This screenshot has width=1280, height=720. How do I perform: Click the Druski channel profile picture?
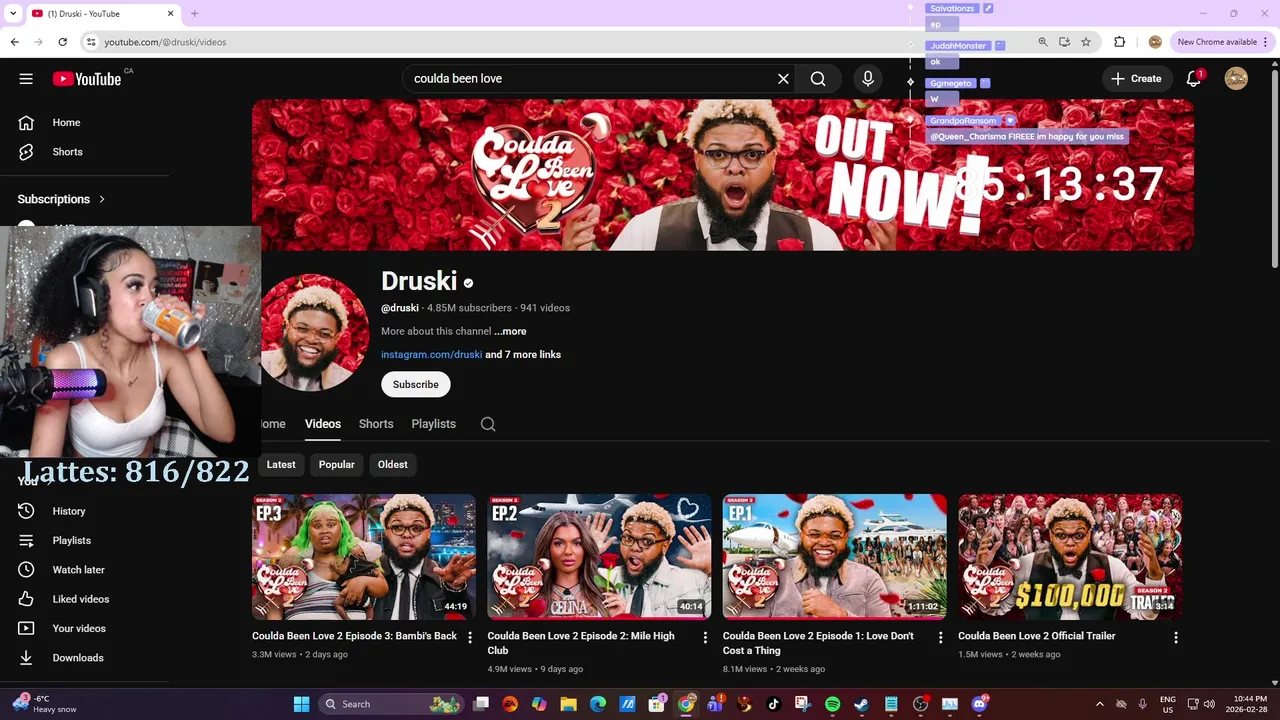314,333
